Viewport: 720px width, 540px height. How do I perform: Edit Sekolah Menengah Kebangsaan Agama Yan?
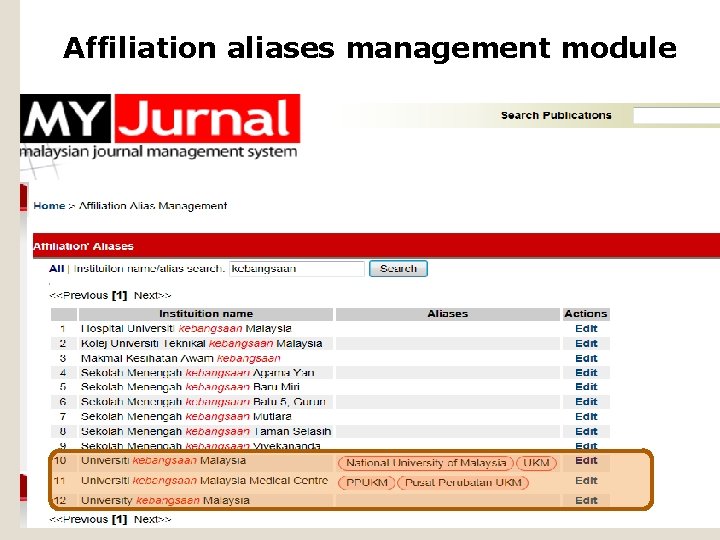(586, 372)
